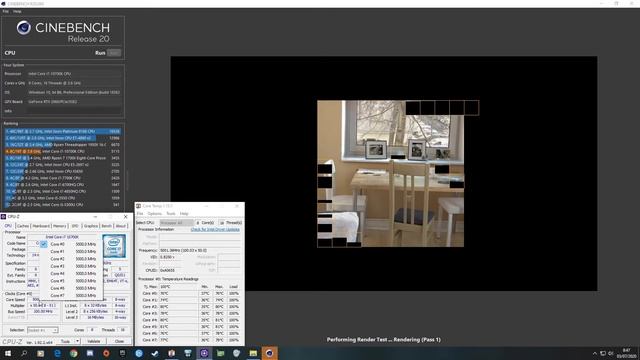Show hidden system tray icons
640x360 pixels.
coord(594,353)
